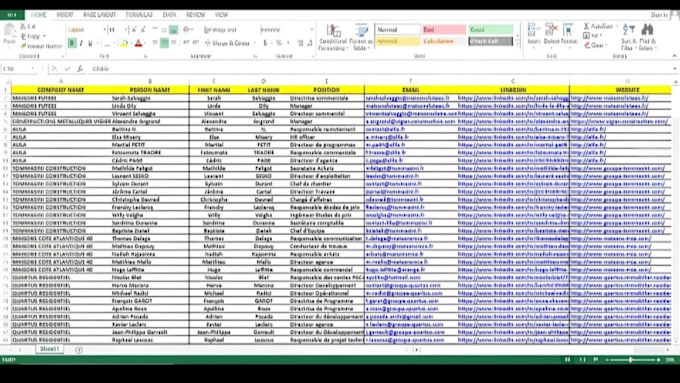Open the Copy dropdown arrow
Image resolution: width=680 pixels, height=383 pixels.
click(44, 36)
